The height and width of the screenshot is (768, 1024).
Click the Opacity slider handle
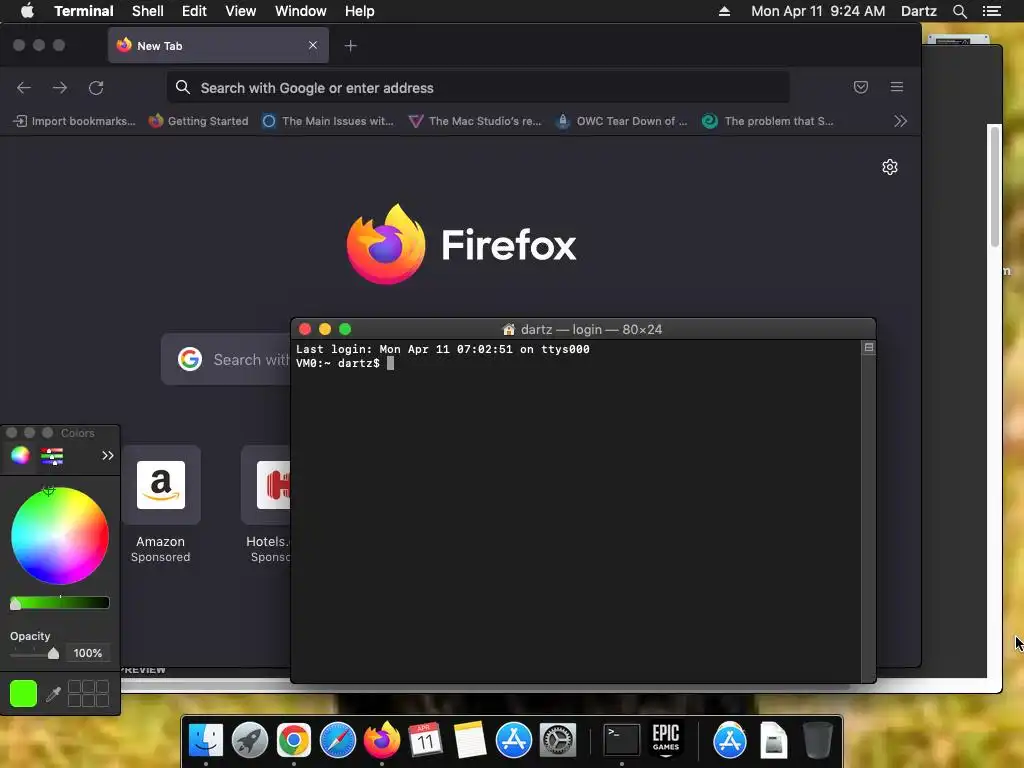[x=54, y=653]
